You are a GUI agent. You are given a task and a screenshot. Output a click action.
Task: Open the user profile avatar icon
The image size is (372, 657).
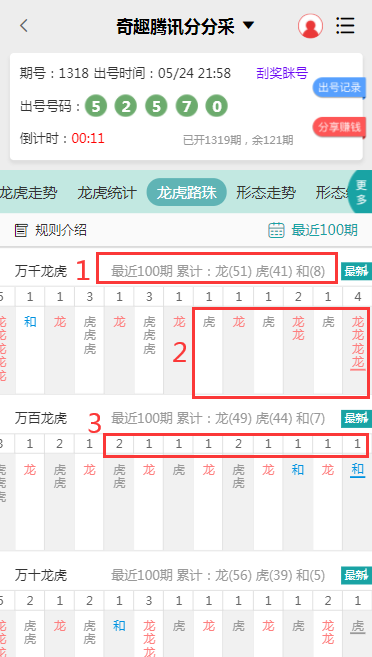tap(310, 26)
